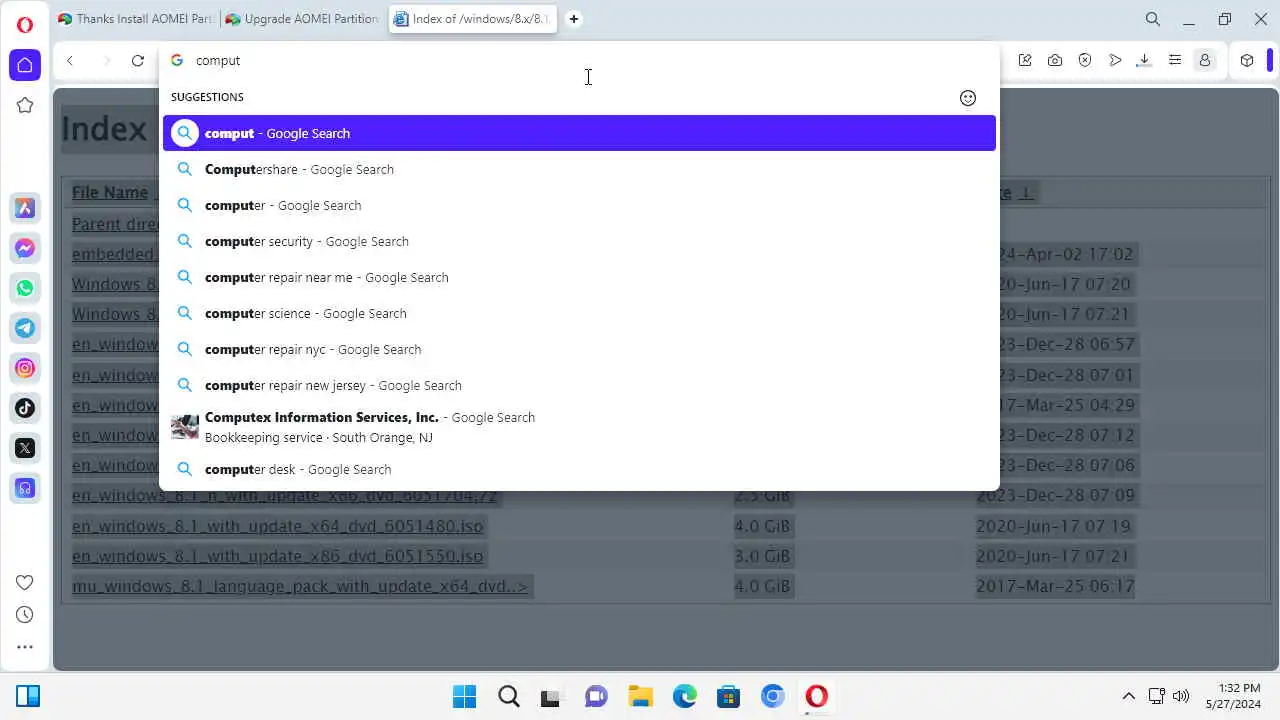1280x720 pixels.
Task: Open Opera icon in taskbar
Action: (817, 696)
